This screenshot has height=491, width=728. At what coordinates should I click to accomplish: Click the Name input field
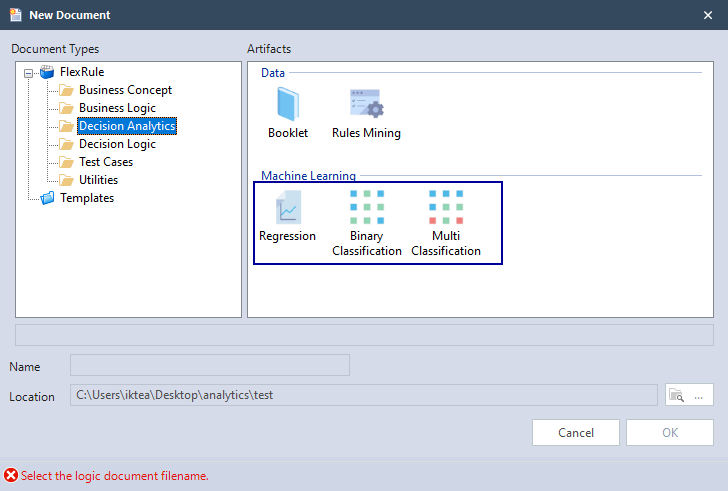coord(210,365)
